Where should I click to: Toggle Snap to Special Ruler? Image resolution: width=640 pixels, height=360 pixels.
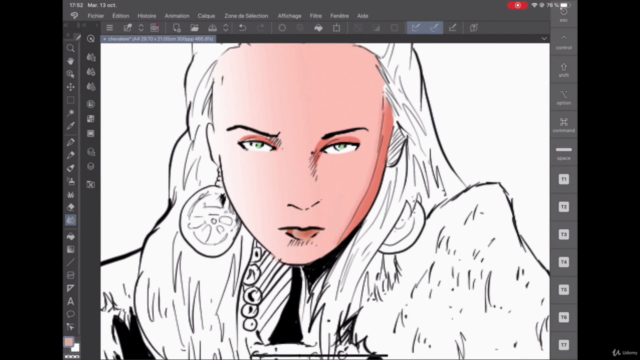click(x=434, y=28)
